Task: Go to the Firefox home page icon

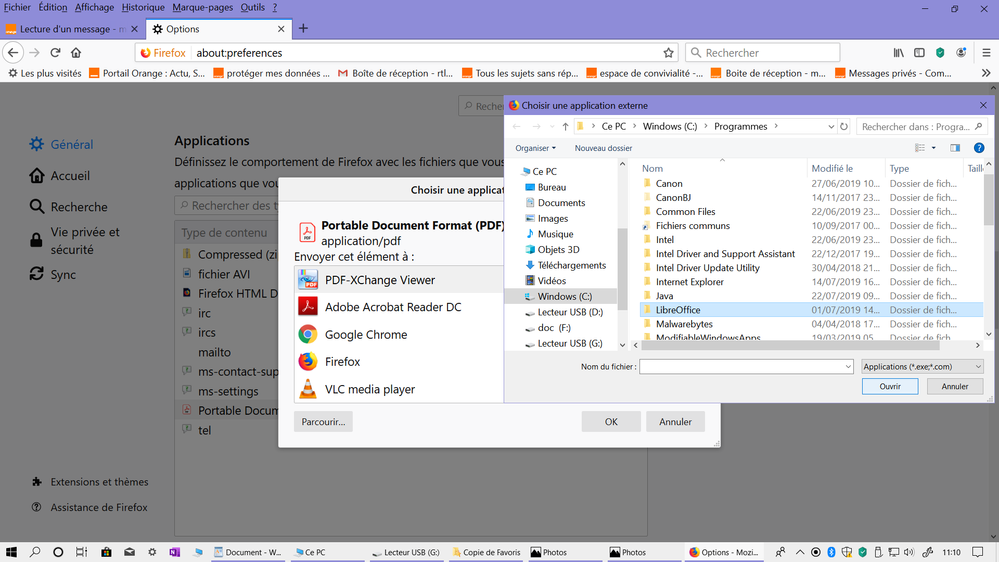Action: pyautogui.click(x=76, y=52)
